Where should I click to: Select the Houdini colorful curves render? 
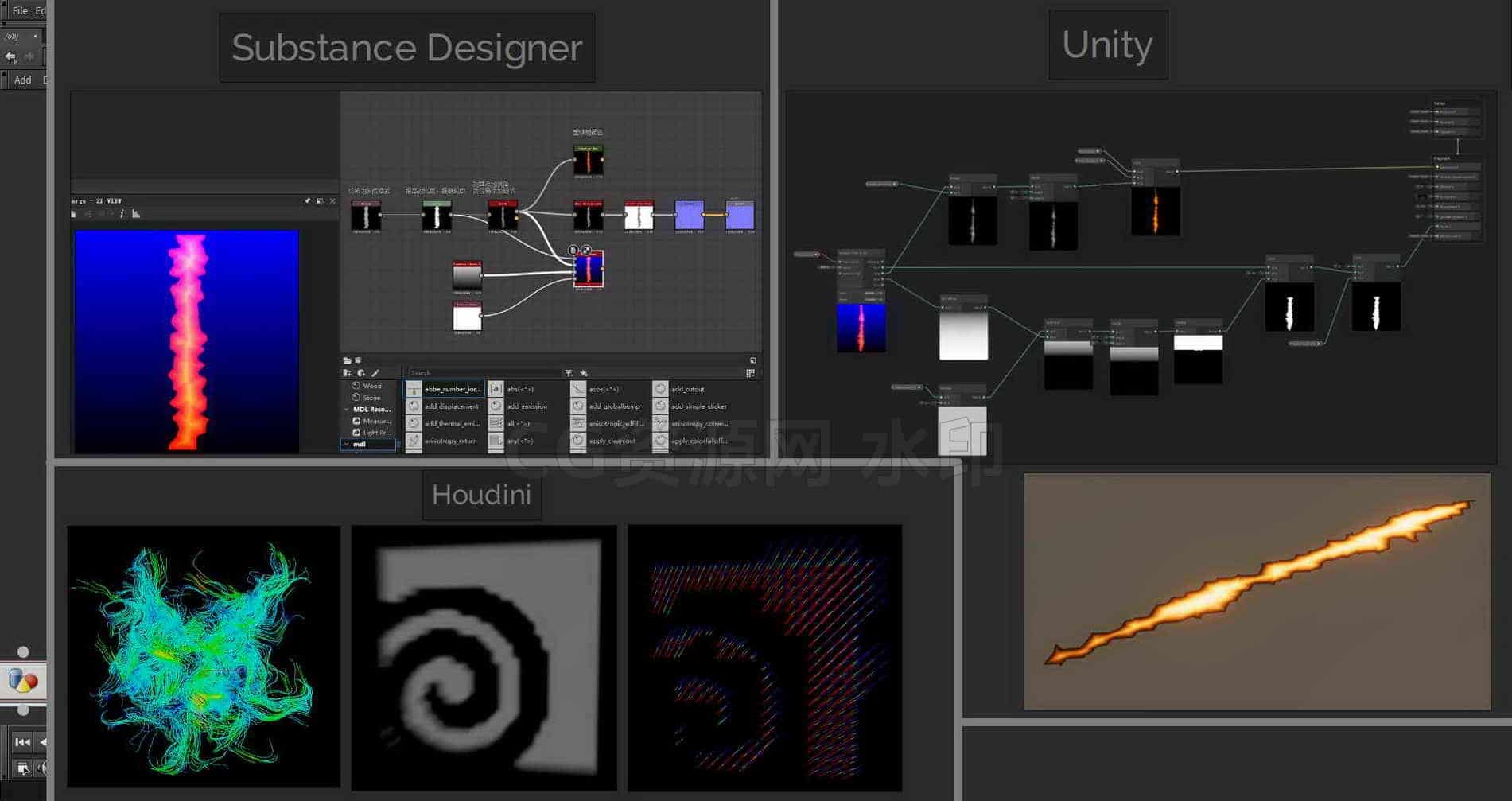tap(204, 656)
